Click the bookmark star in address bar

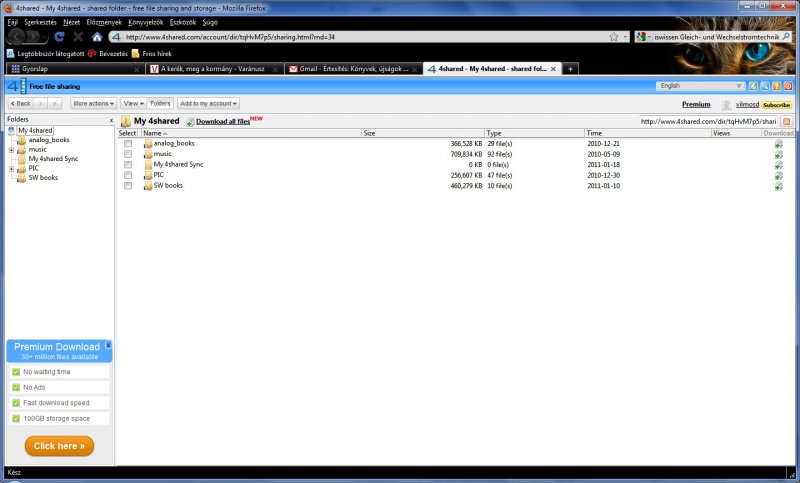[x=614, y=37]
